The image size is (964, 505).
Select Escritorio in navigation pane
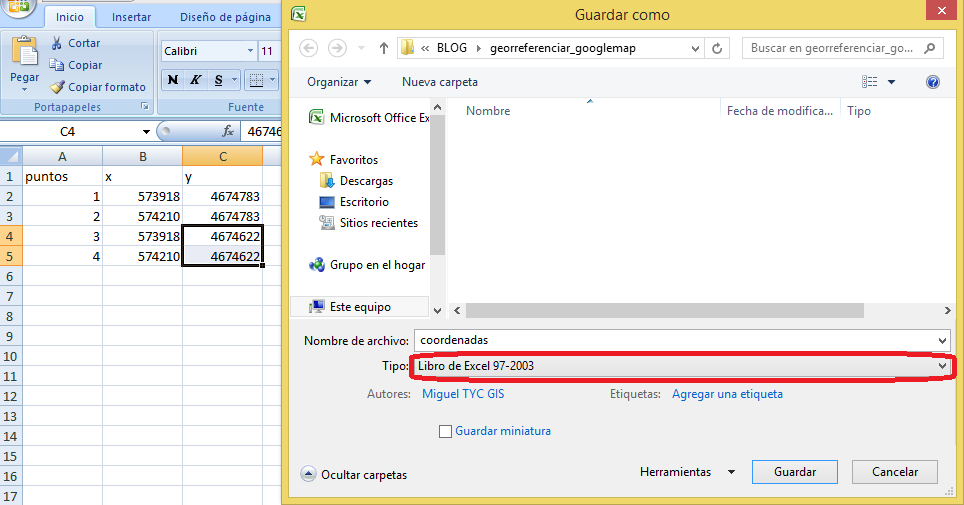(354, 202)
